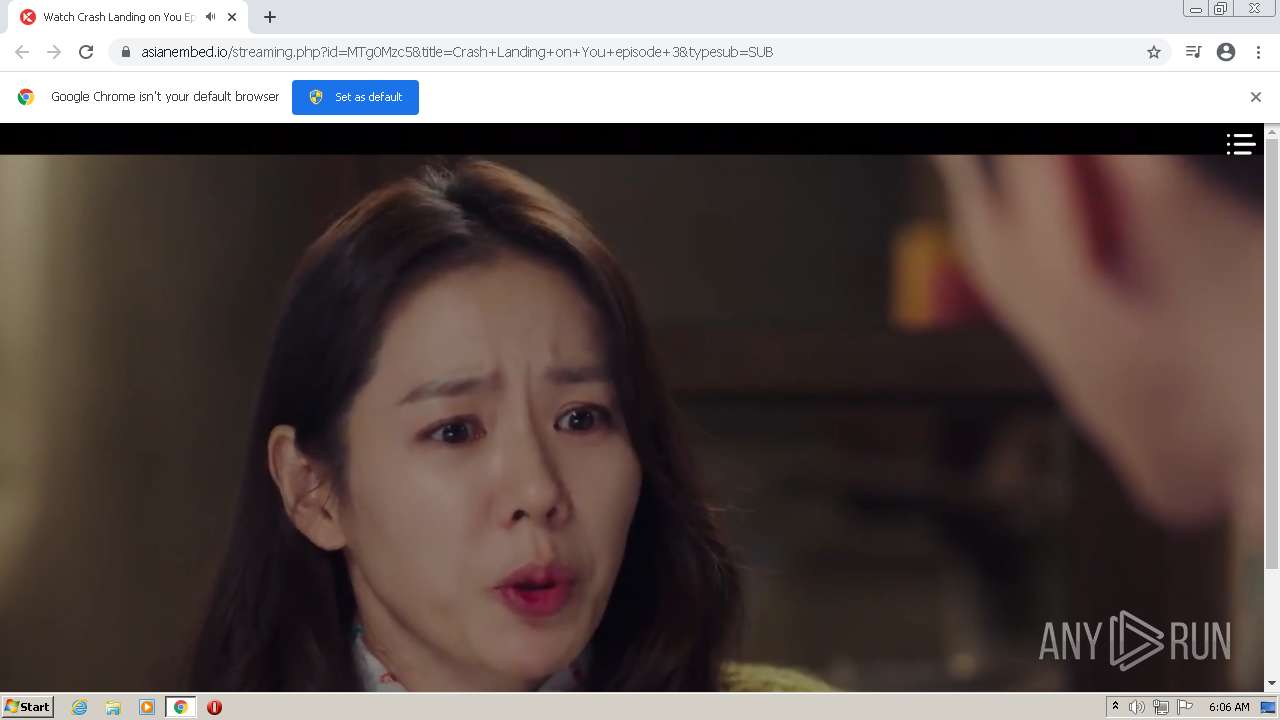Show hidden system tray icons
The image size is (1280, 720).
tap(1115, 707)
